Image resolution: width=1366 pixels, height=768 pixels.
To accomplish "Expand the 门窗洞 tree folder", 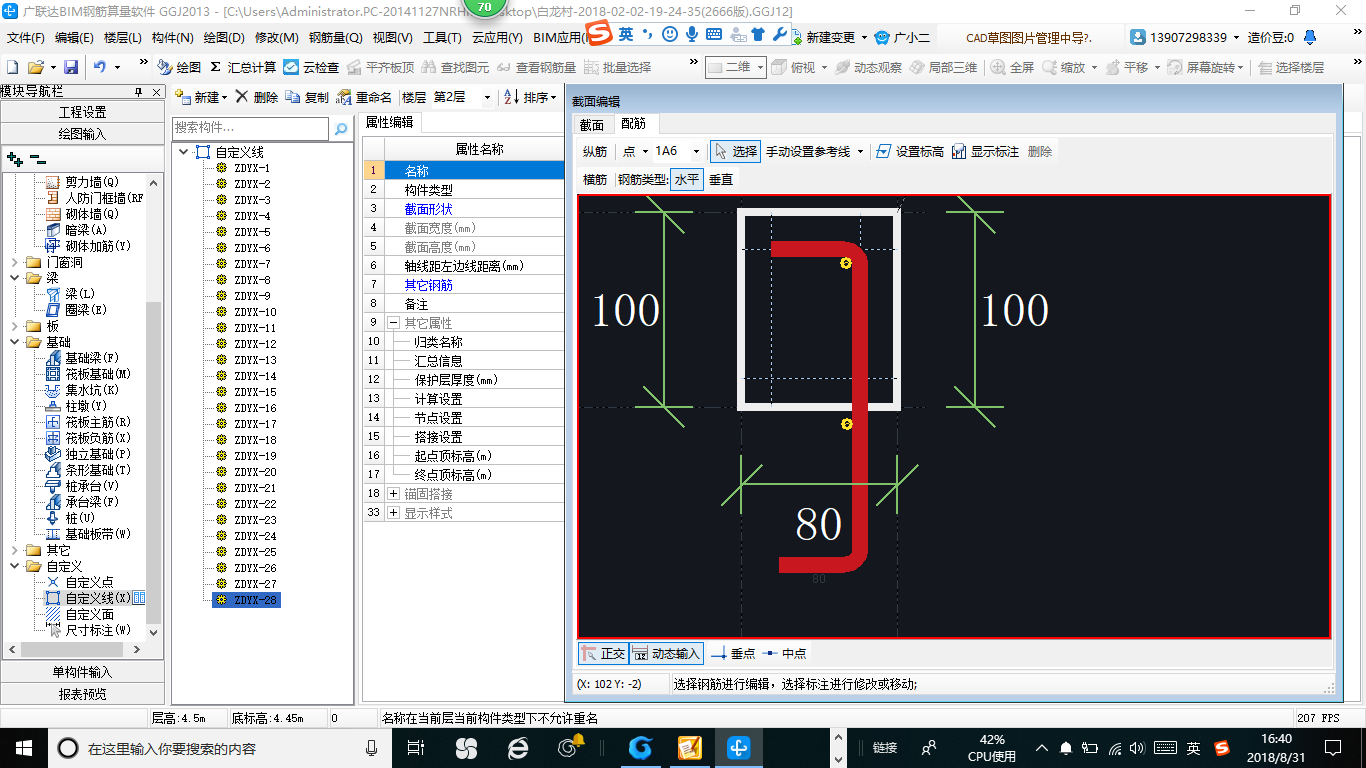I will pyautogui.click(x=14, y=262).
